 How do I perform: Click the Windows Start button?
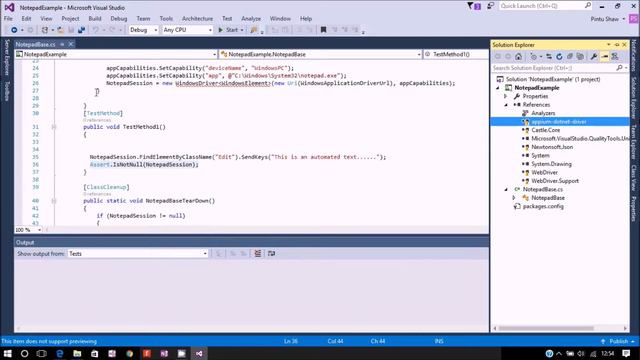point(7,353)
